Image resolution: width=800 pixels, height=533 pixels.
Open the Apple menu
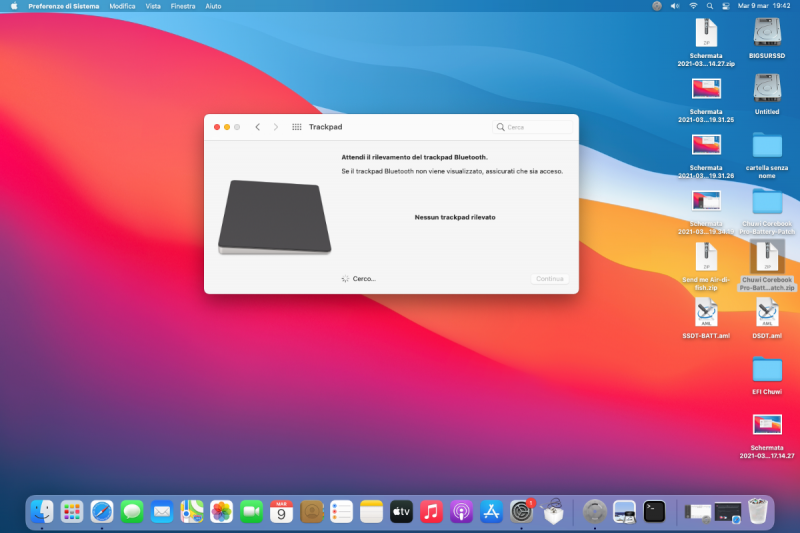(14, 6)
